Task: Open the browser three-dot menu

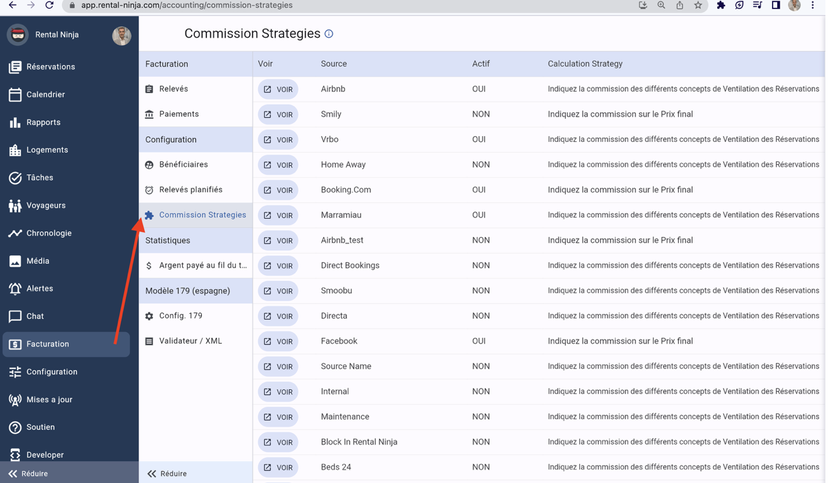Action: click(813, 5)
